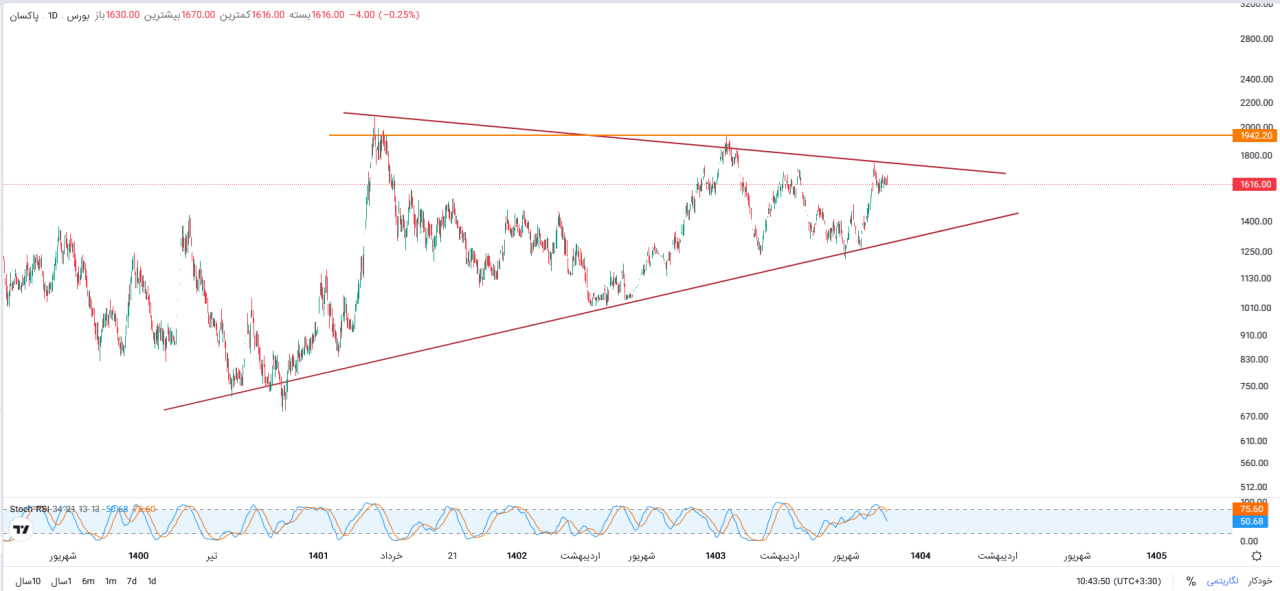Open chart settings gear icon
This screenshot has height=591, width=1280.
point(1256,556)
